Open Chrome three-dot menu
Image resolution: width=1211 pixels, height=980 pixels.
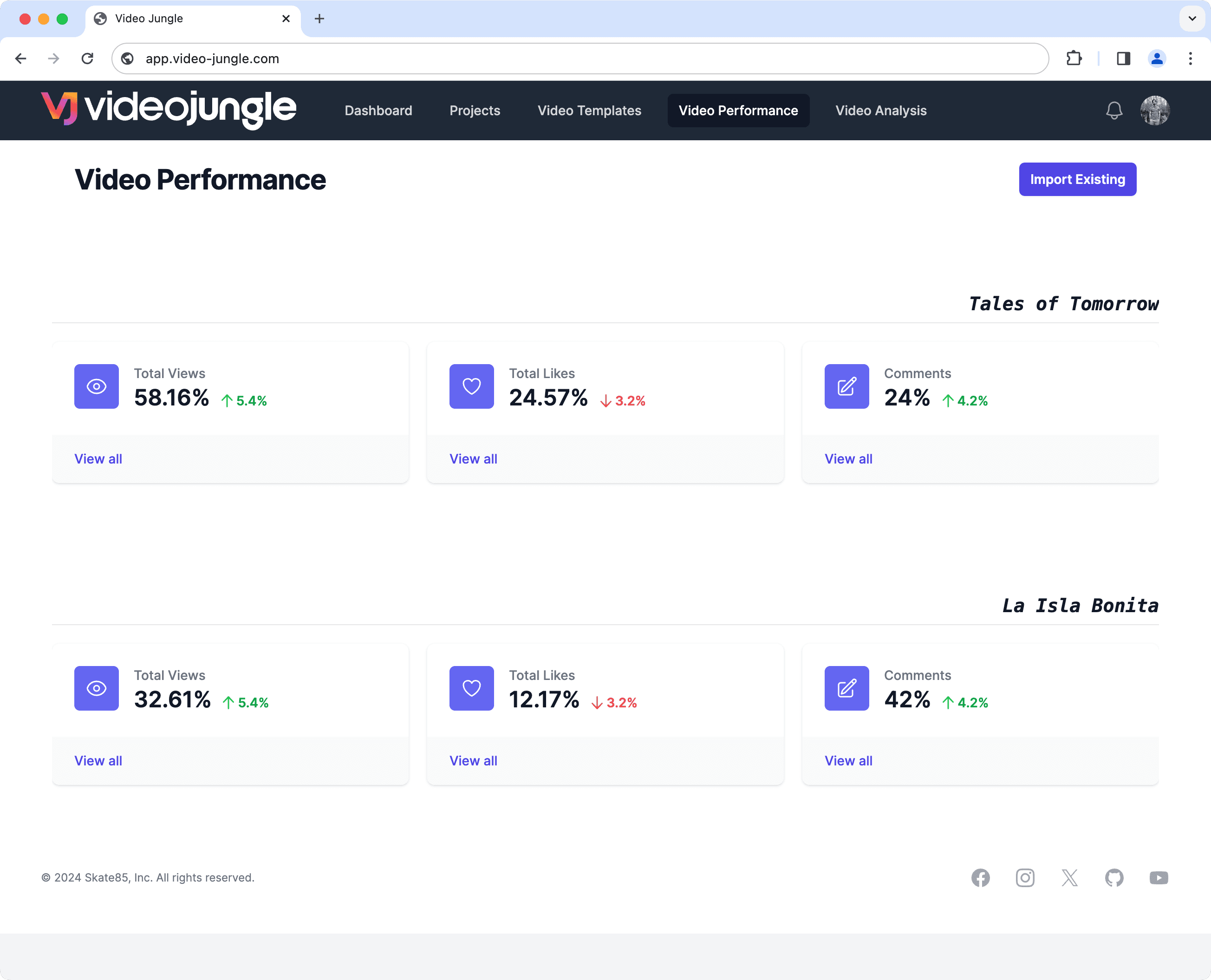coord(1190,59)
